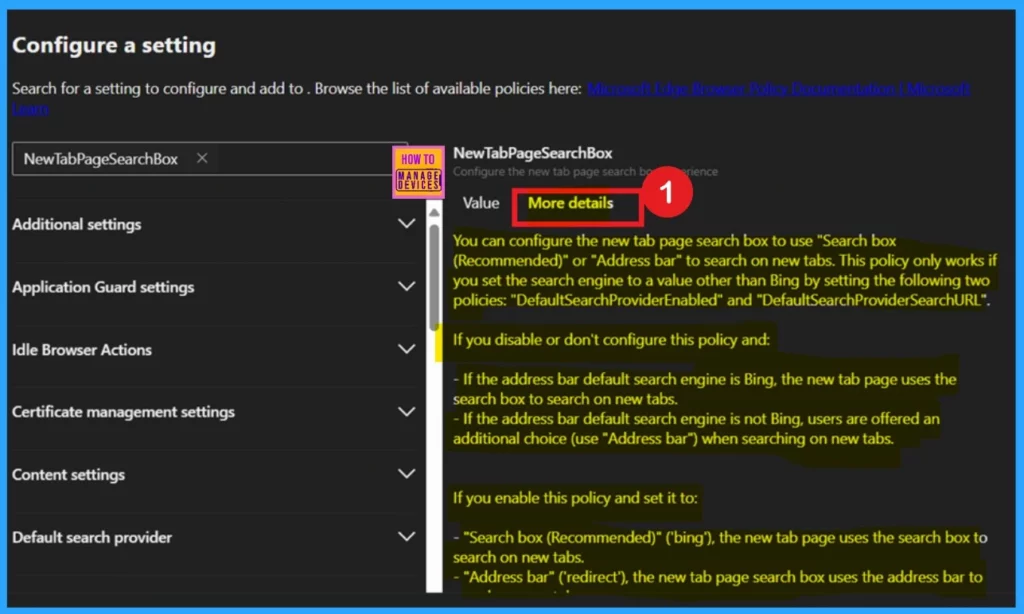Select the Default search provider label
Screen dimensions: 1024x614
[92, 537]
